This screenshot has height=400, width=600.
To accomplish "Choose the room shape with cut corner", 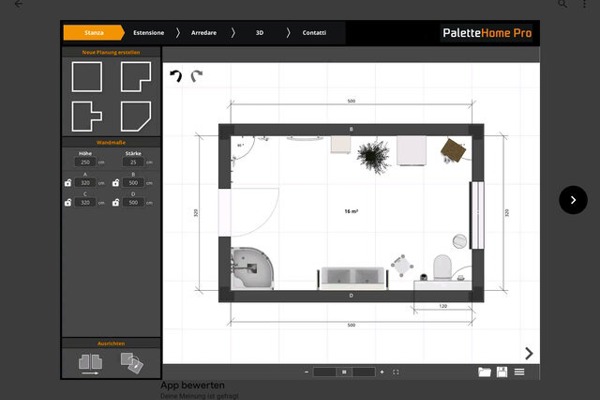I will coord(135,116).
